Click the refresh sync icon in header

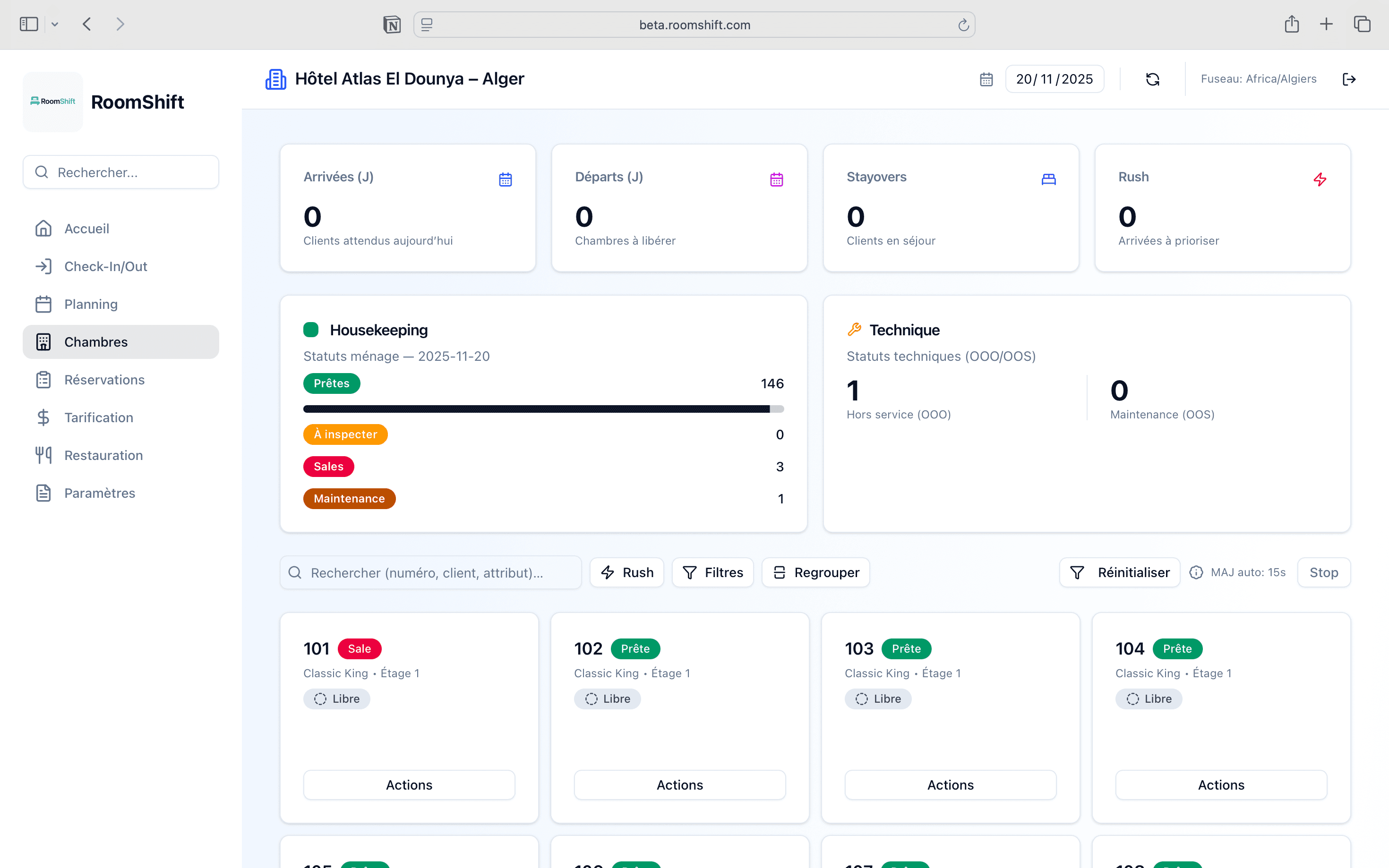point(1152,79)
